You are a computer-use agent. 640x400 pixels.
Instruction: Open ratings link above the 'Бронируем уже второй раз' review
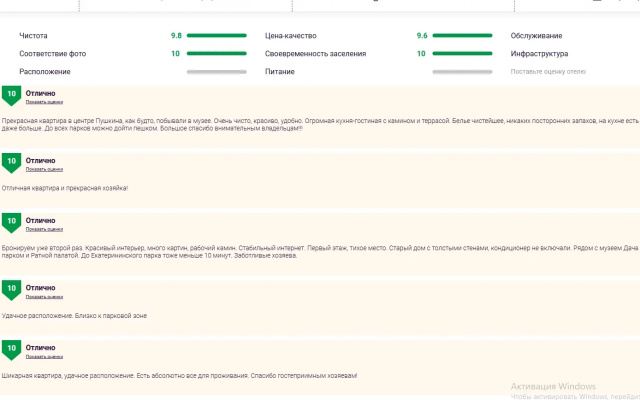(x=44, y=229)
